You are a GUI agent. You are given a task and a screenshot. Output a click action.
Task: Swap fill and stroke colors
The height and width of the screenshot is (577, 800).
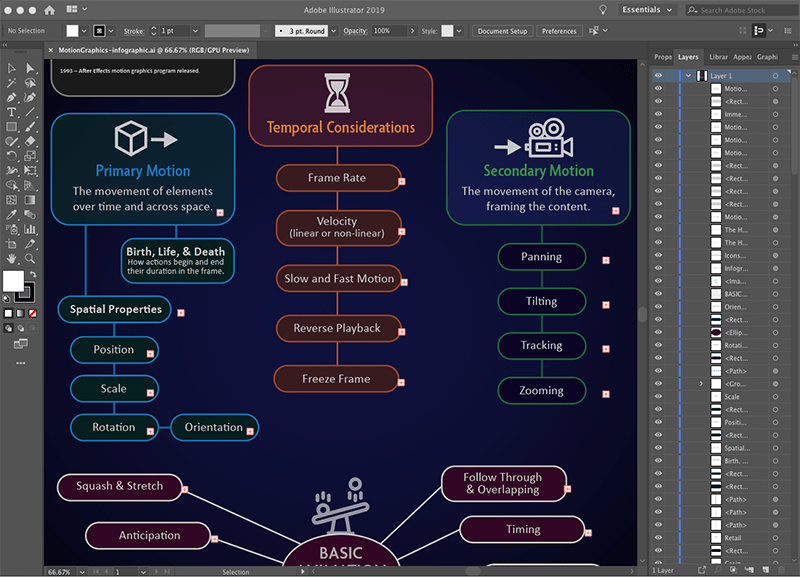[31, 272]
